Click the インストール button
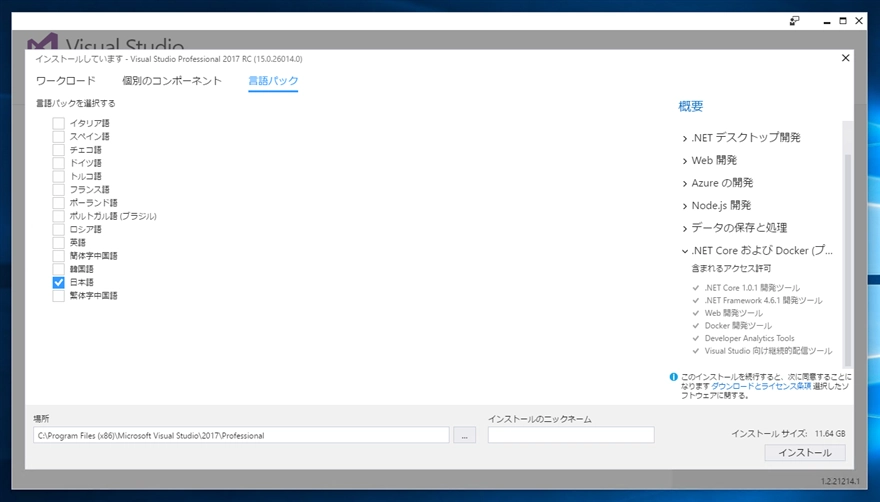The width and height of the screenshot is (880, 502). pyautogui.click(x=805, y=453)
